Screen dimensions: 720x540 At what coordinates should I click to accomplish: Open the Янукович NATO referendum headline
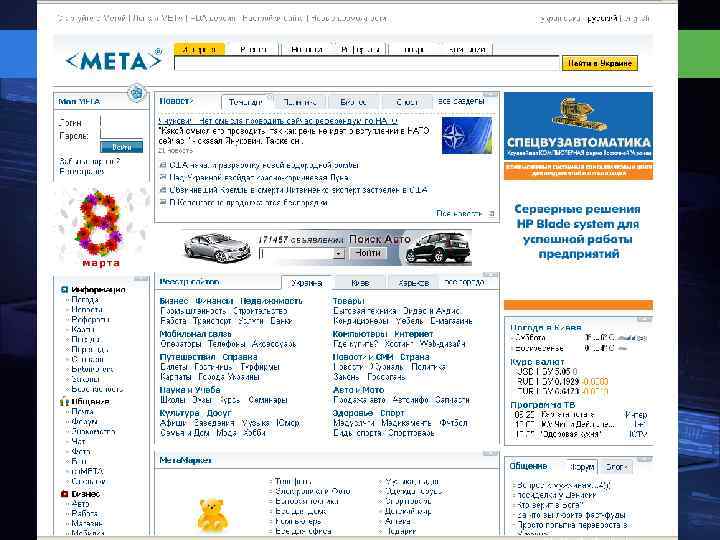(278, 121)
